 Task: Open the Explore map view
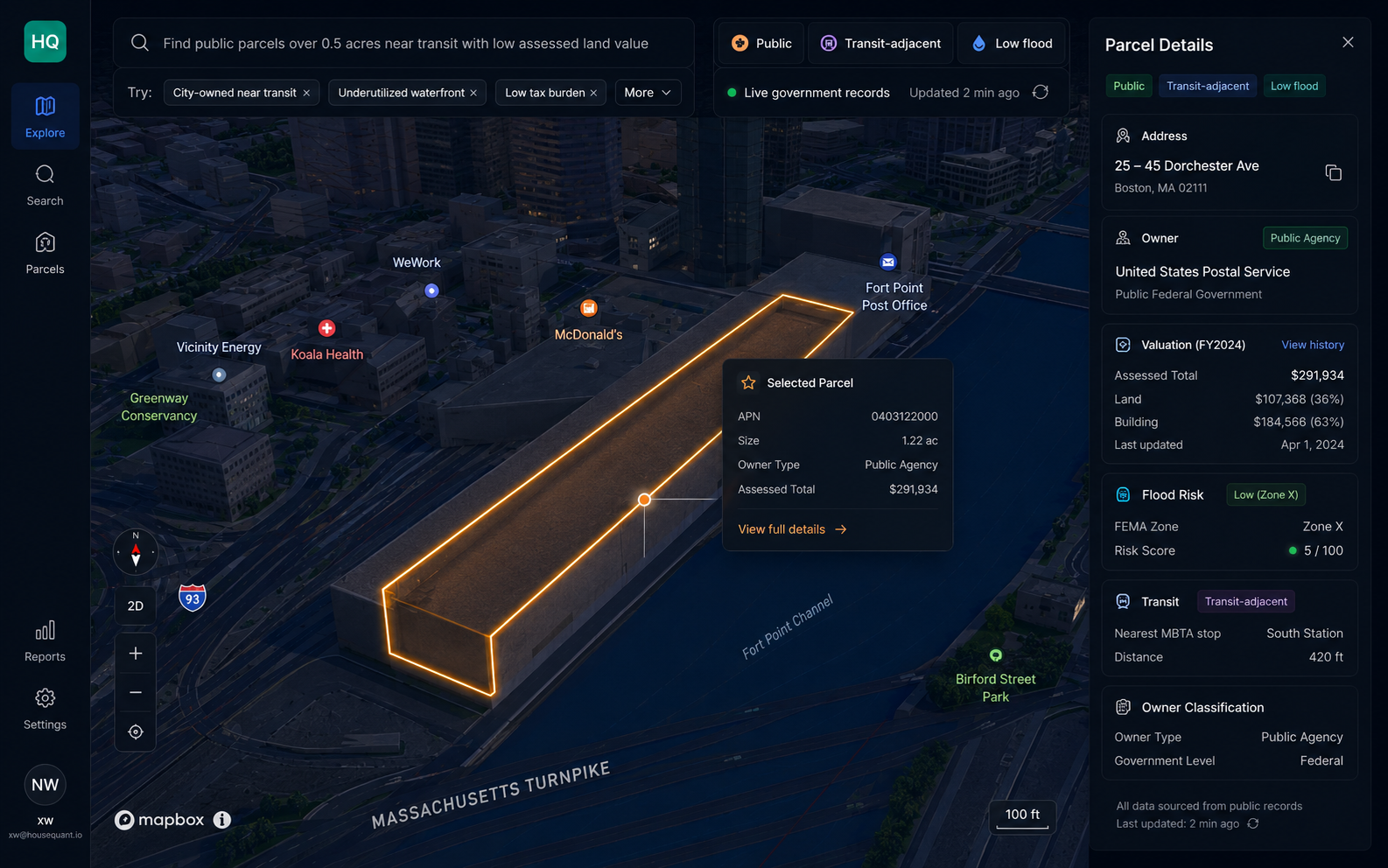coord(46,116)
